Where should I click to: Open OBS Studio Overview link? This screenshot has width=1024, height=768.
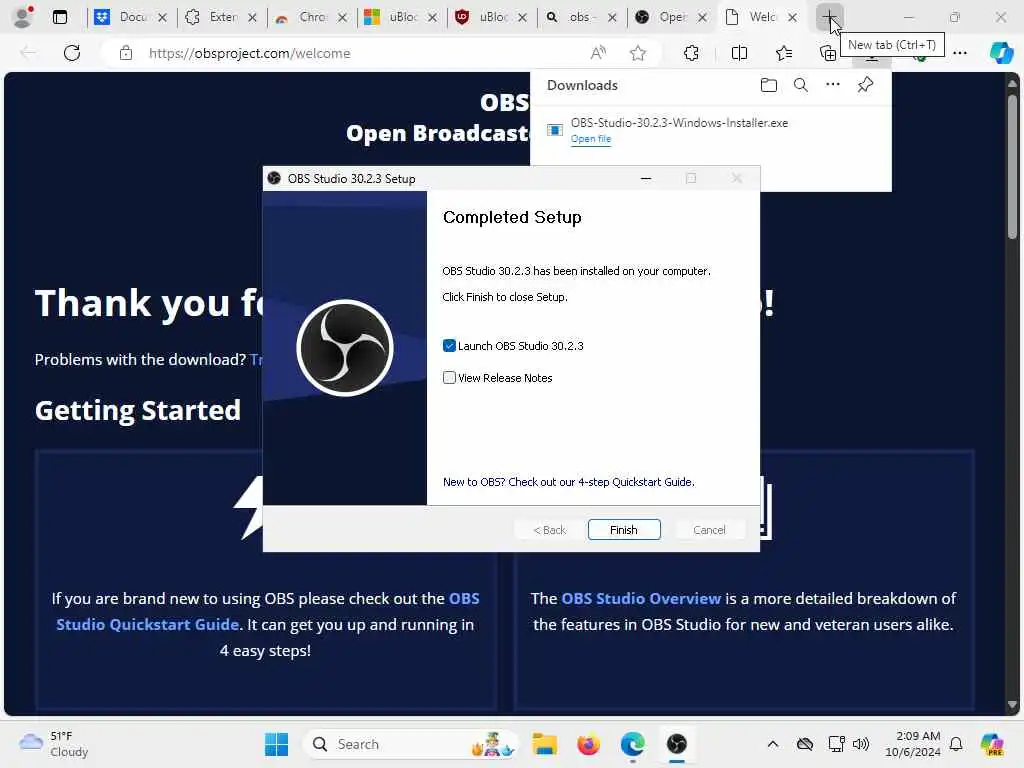pyautogui.click(x=641, y=598)
